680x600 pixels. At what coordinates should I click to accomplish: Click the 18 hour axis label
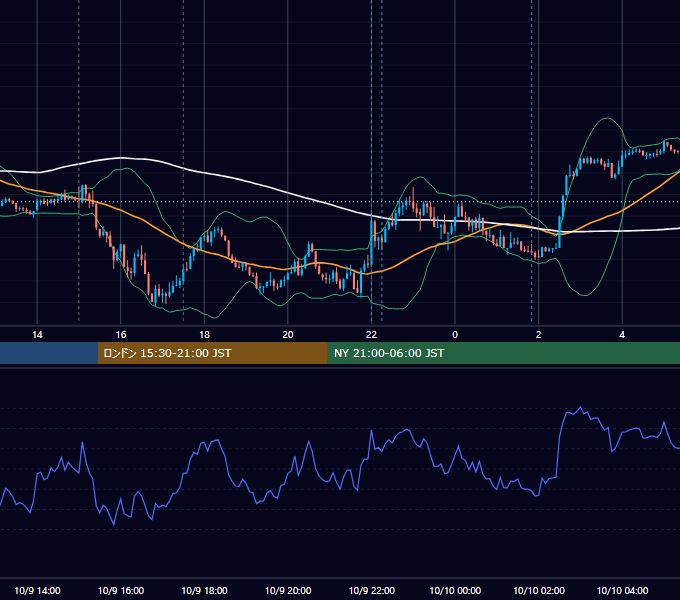click(204, 335)
